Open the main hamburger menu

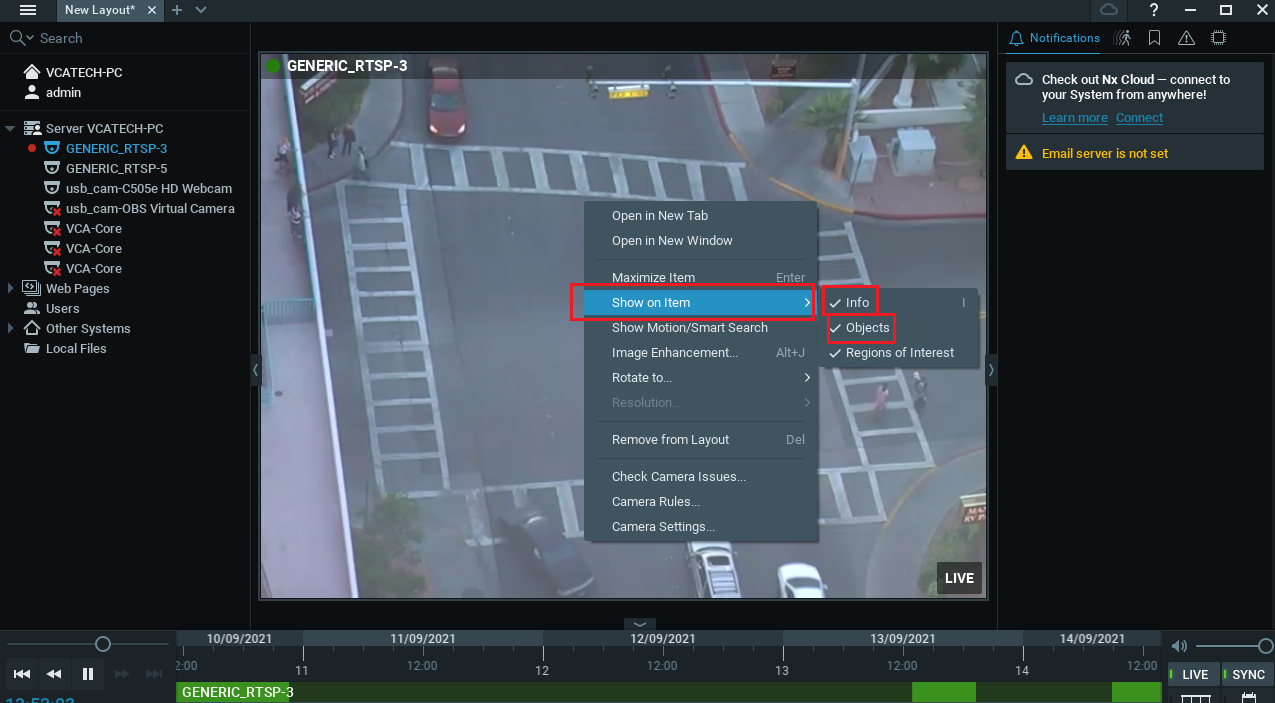pos(28,10)
